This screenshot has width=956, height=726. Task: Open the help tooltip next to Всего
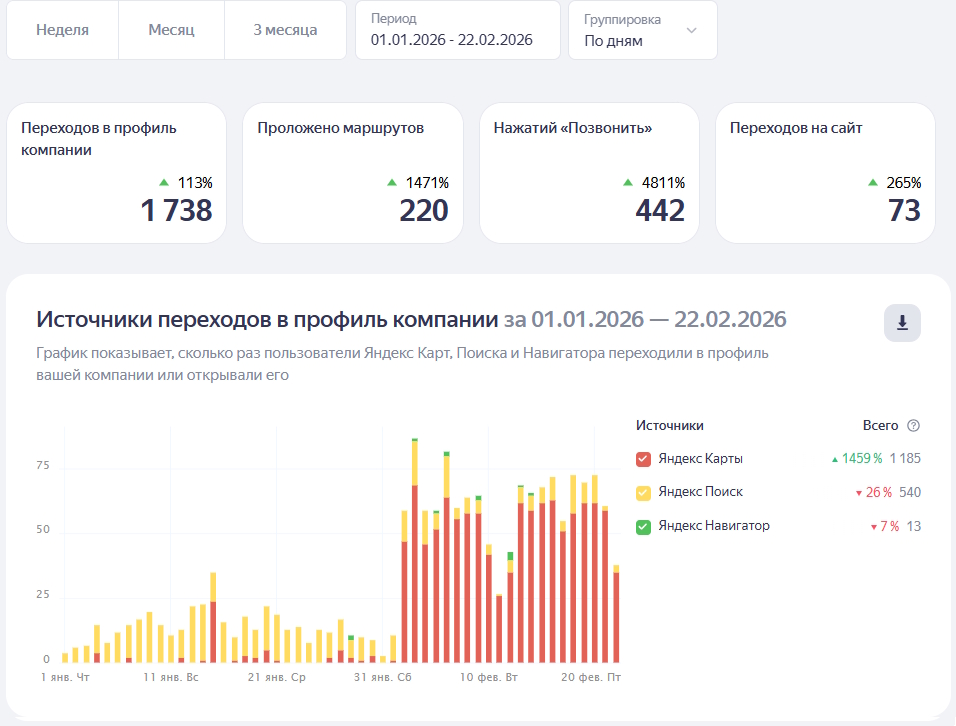tap(913, 425)
